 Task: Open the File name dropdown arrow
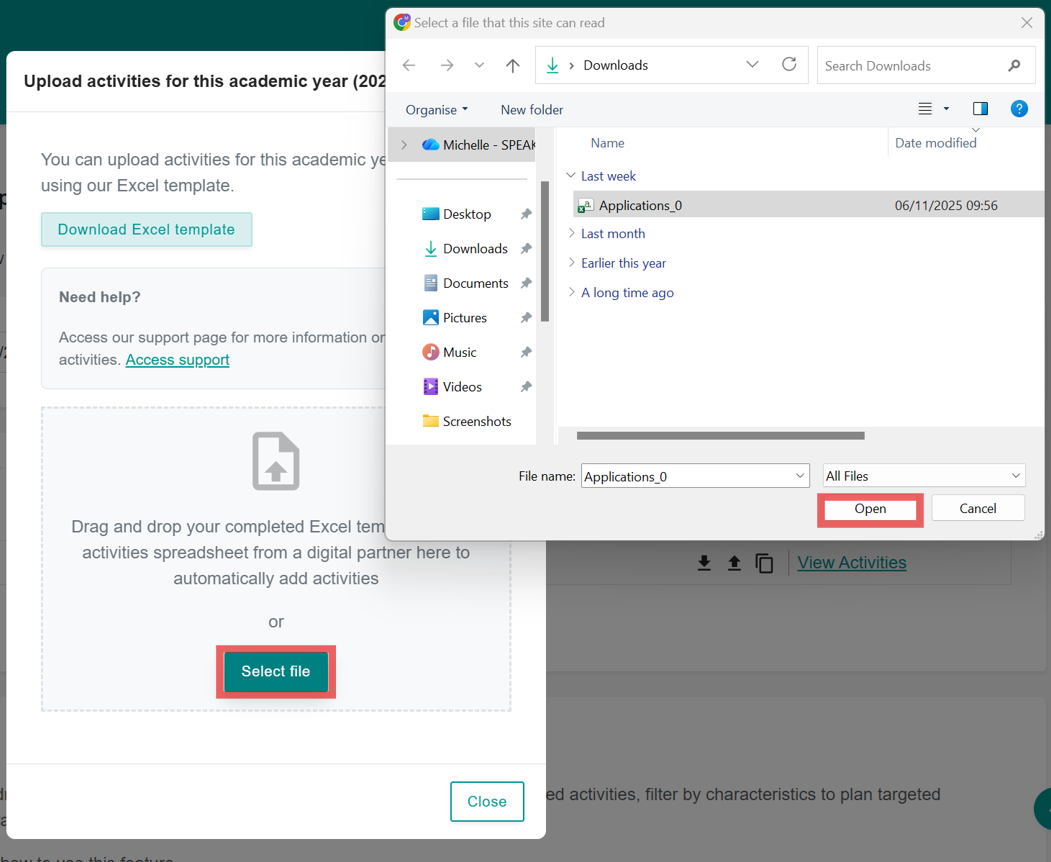[x=800, y=476]
